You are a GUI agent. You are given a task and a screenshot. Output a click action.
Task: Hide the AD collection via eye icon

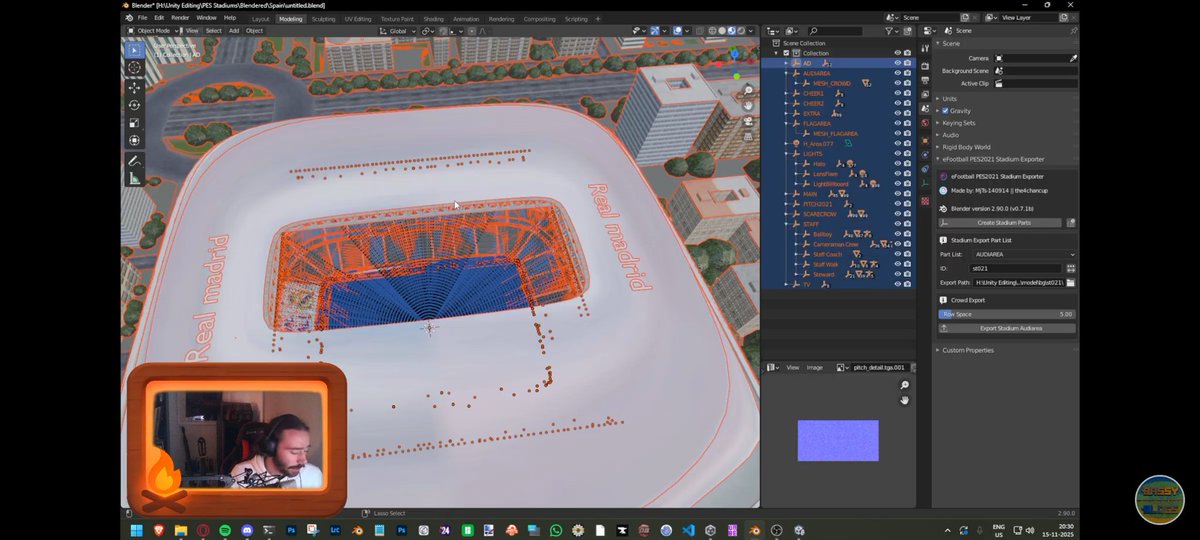(897, 63)
